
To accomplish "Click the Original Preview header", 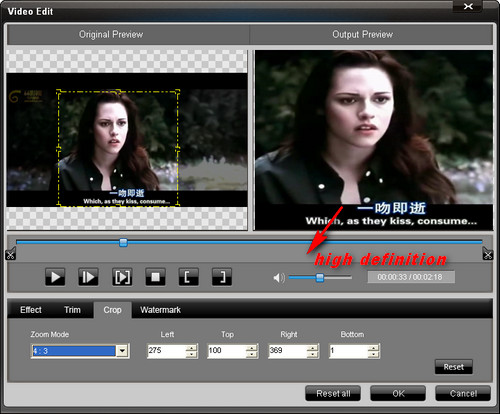I will (128, 35).
